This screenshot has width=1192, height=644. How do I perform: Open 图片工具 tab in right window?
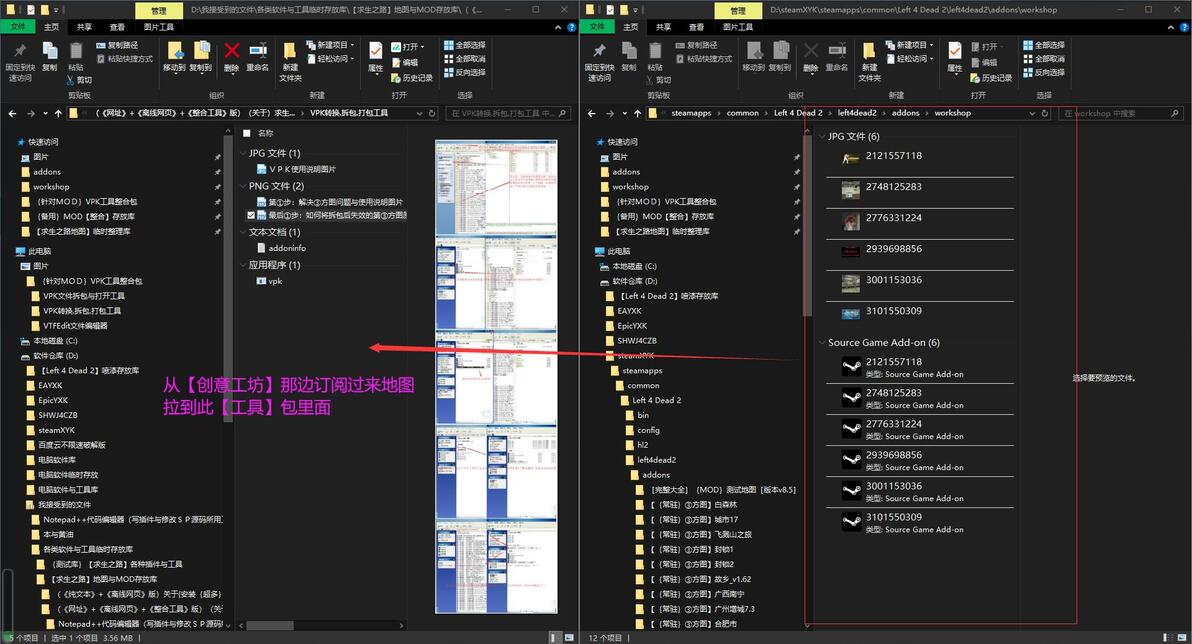[737, 27]
